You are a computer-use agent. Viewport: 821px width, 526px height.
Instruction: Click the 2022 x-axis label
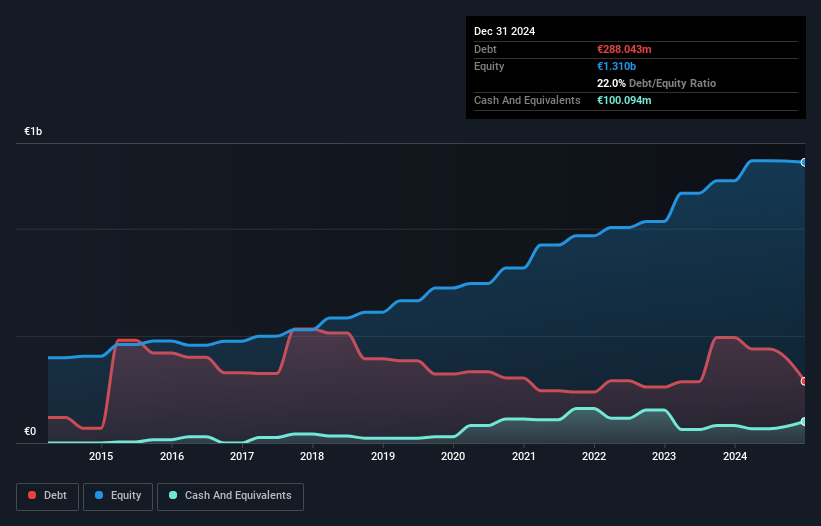(594, 456)
